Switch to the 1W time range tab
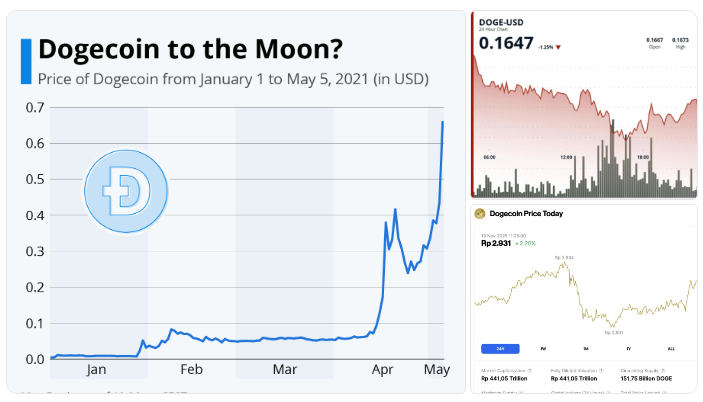Viewport: 703px width, 402px height. (543, 348)
